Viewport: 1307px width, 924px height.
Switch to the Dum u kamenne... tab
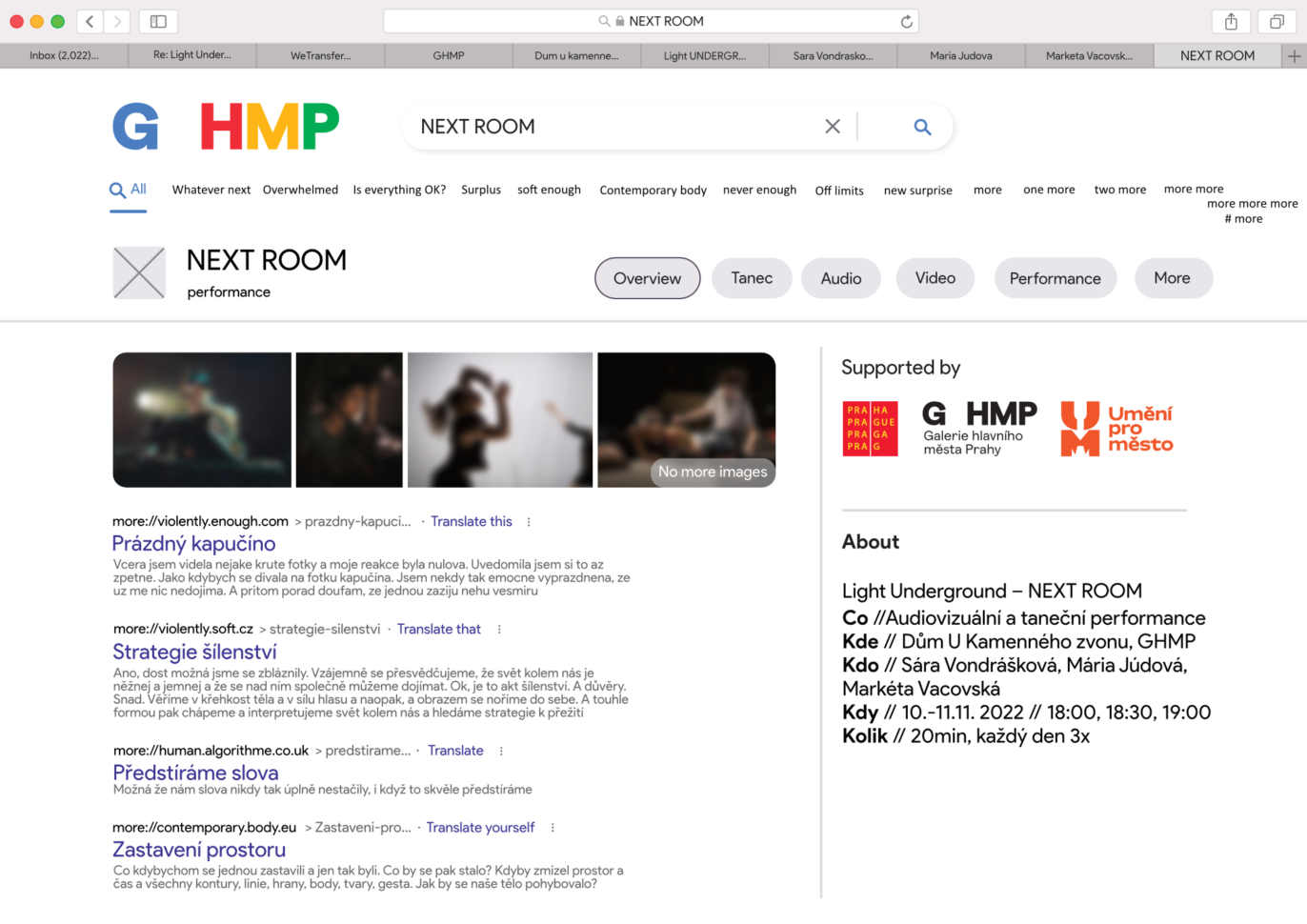[576, 56]
